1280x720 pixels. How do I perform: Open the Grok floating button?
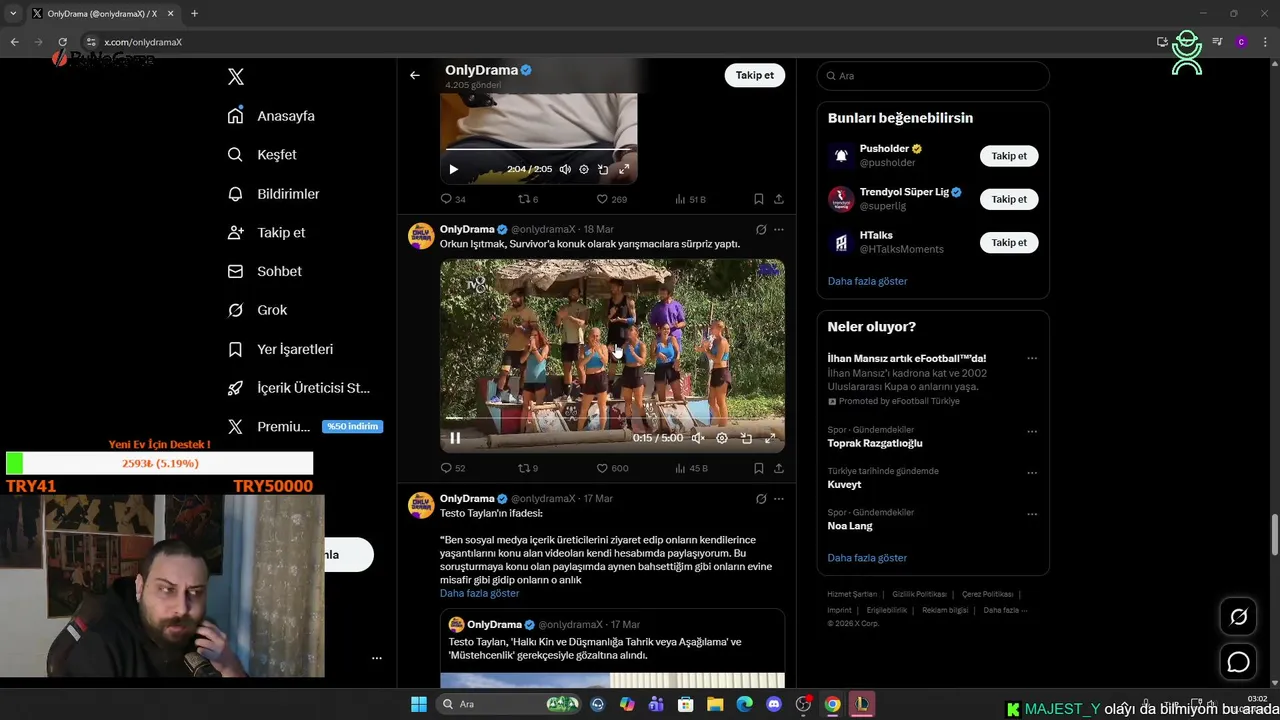1238,617
